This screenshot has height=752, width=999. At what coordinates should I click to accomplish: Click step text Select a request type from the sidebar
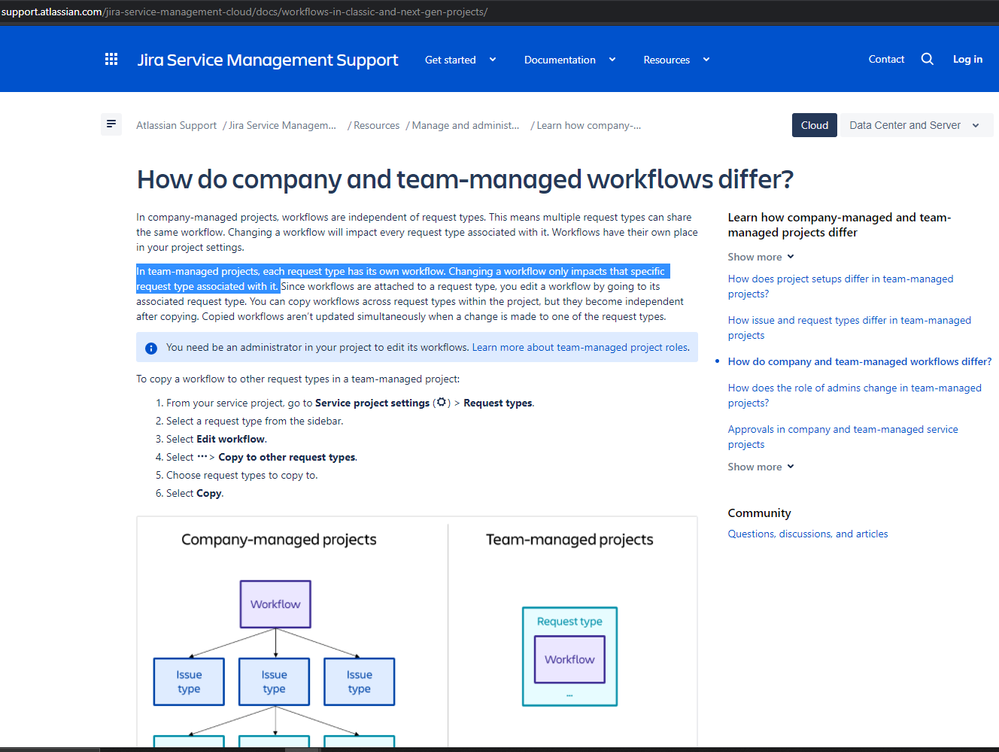pyautogui.click(x=255, y=421)
